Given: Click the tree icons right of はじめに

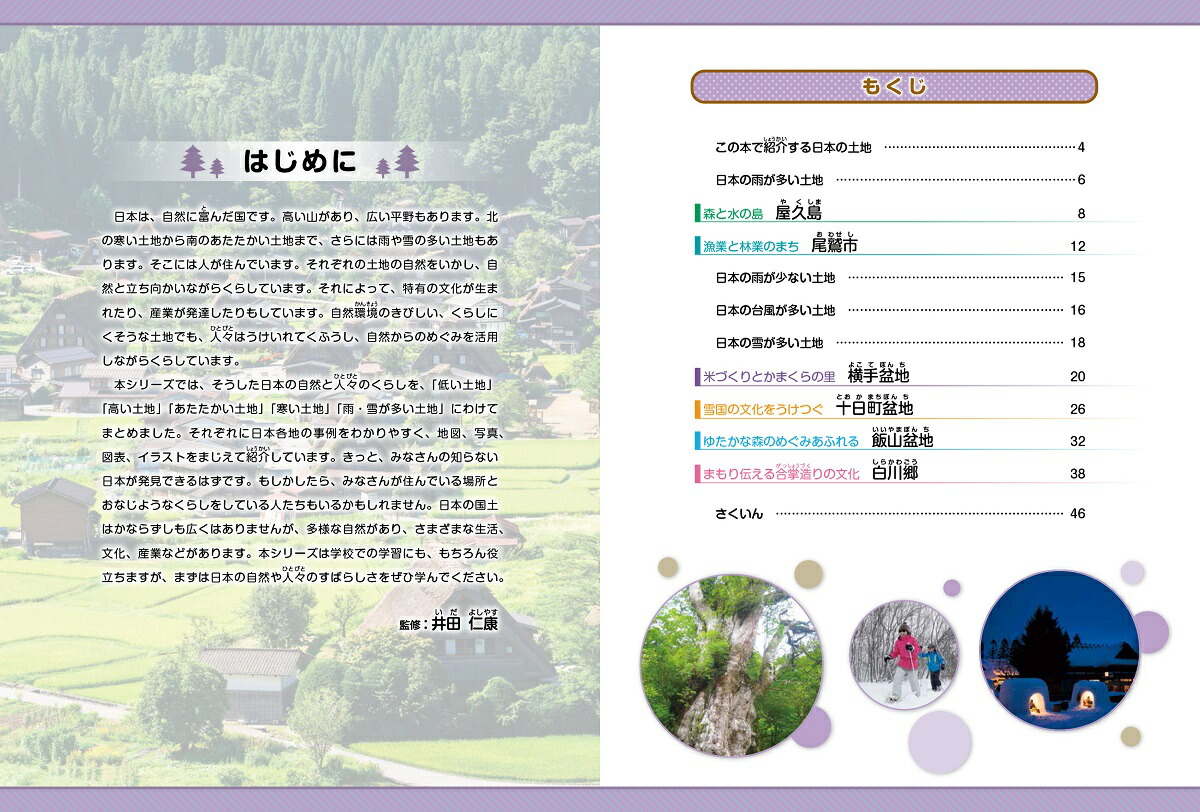Looking at the screenshot, I should [398, 161].
